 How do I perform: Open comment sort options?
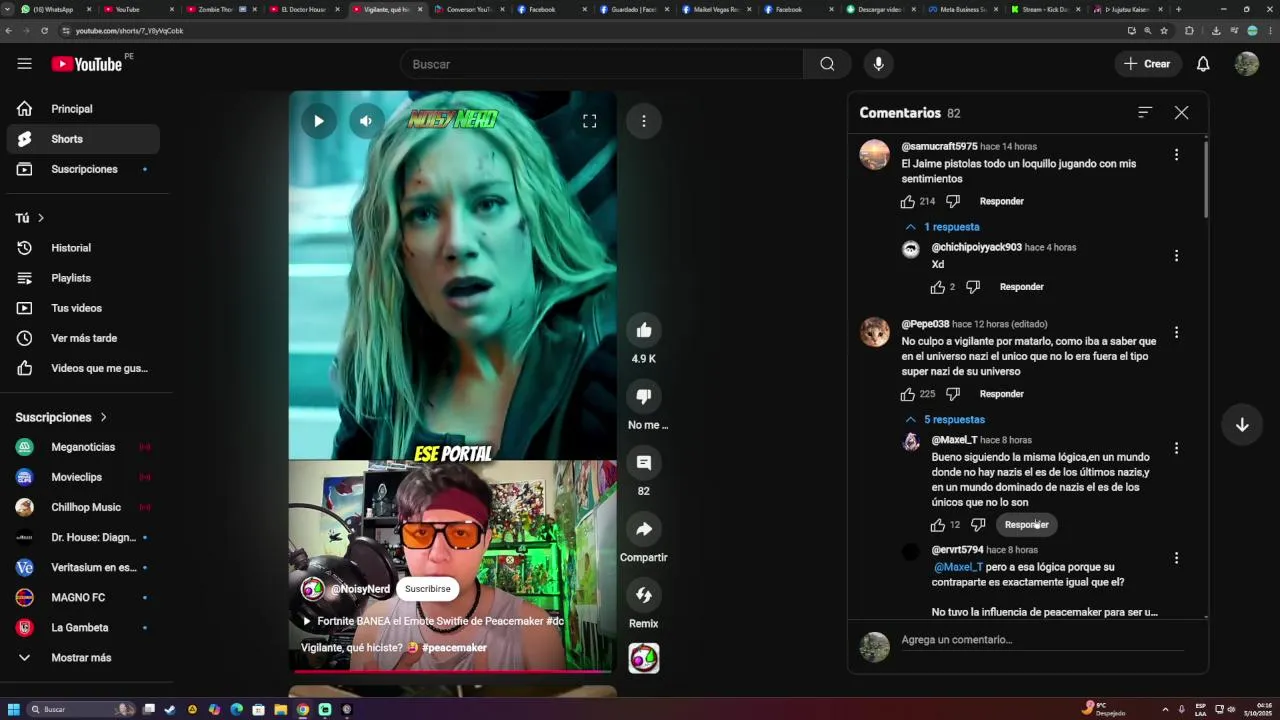pyautogui.click(x=1145, y=113)
